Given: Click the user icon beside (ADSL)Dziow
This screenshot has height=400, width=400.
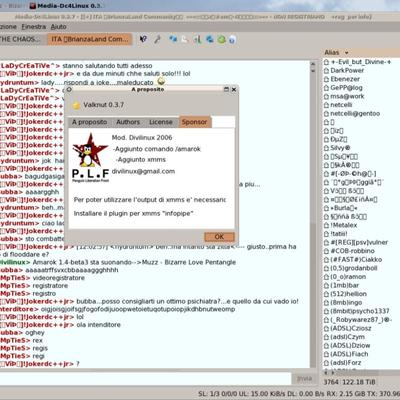Looking at the screenshot, I should pyautogui.click(x=327, y=346).
